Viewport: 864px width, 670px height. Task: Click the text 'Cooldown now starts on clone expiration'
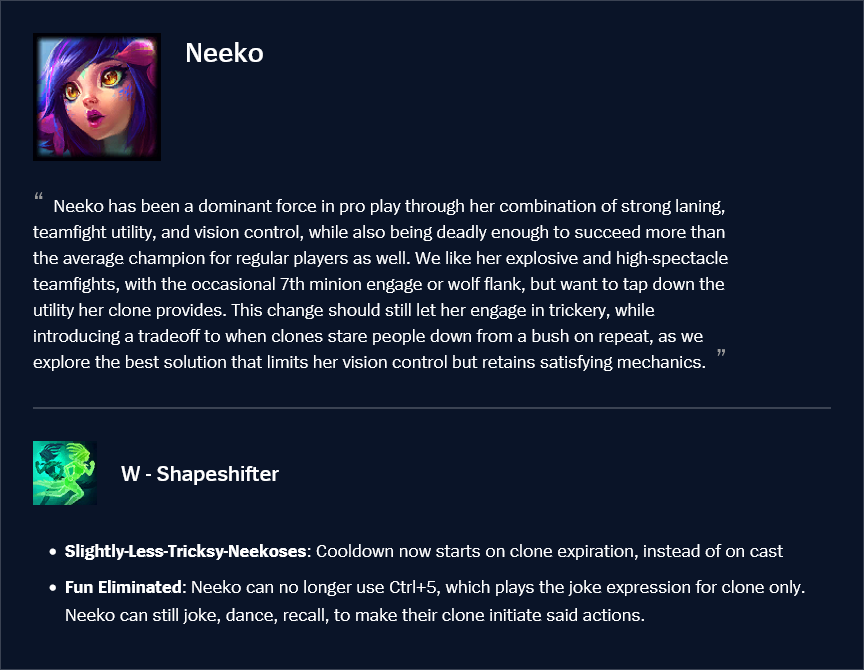[x=476, y=551]
